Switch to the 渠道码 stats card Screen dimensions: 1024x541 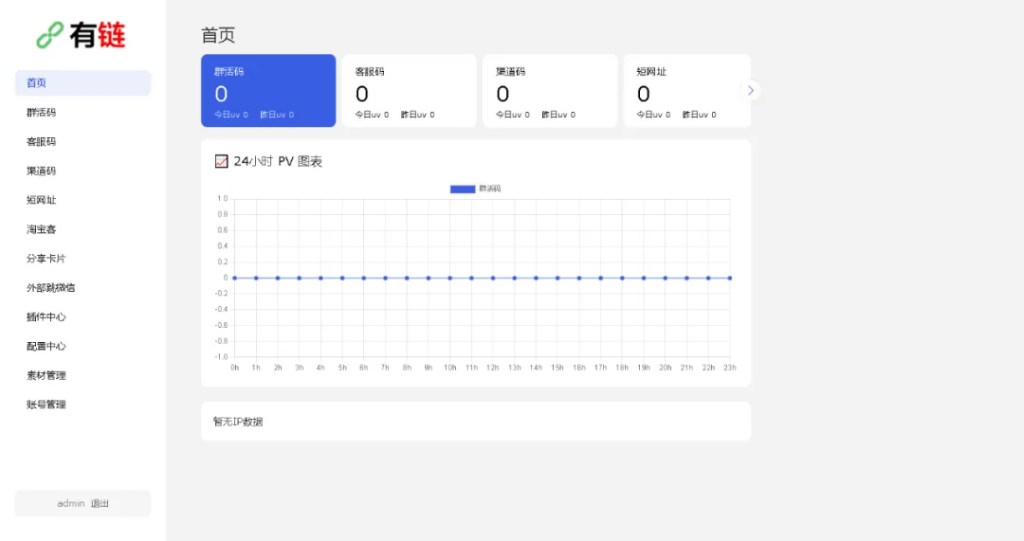click(550, 91)
